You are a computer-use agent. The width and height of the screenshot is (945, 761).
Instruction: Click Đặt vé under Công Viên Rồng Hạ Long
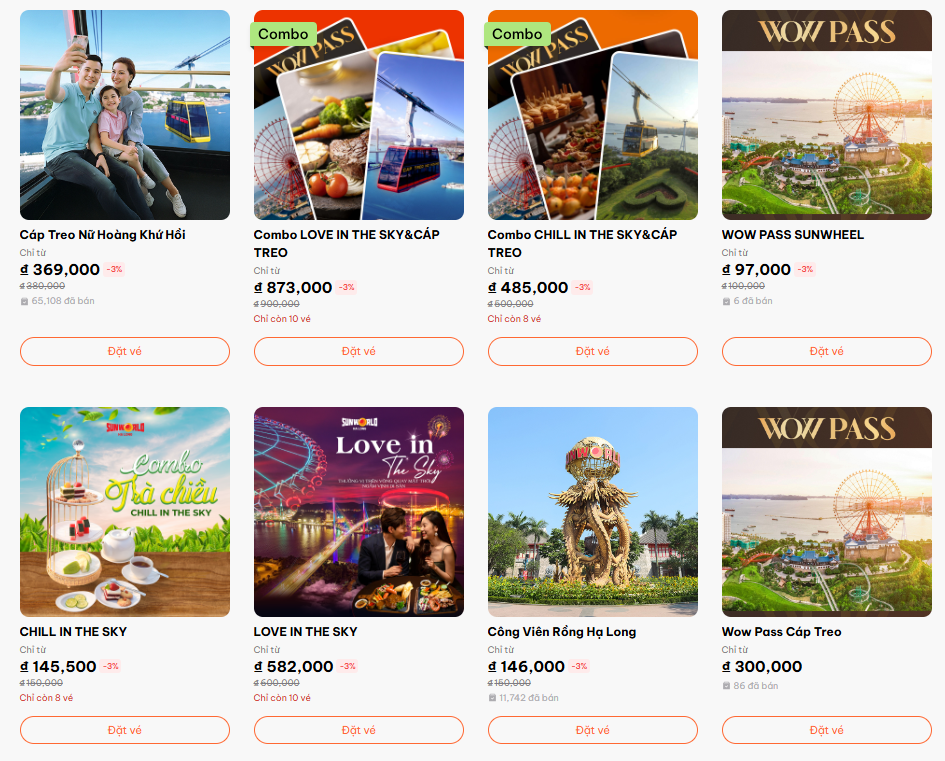click(x=592, y=730)
